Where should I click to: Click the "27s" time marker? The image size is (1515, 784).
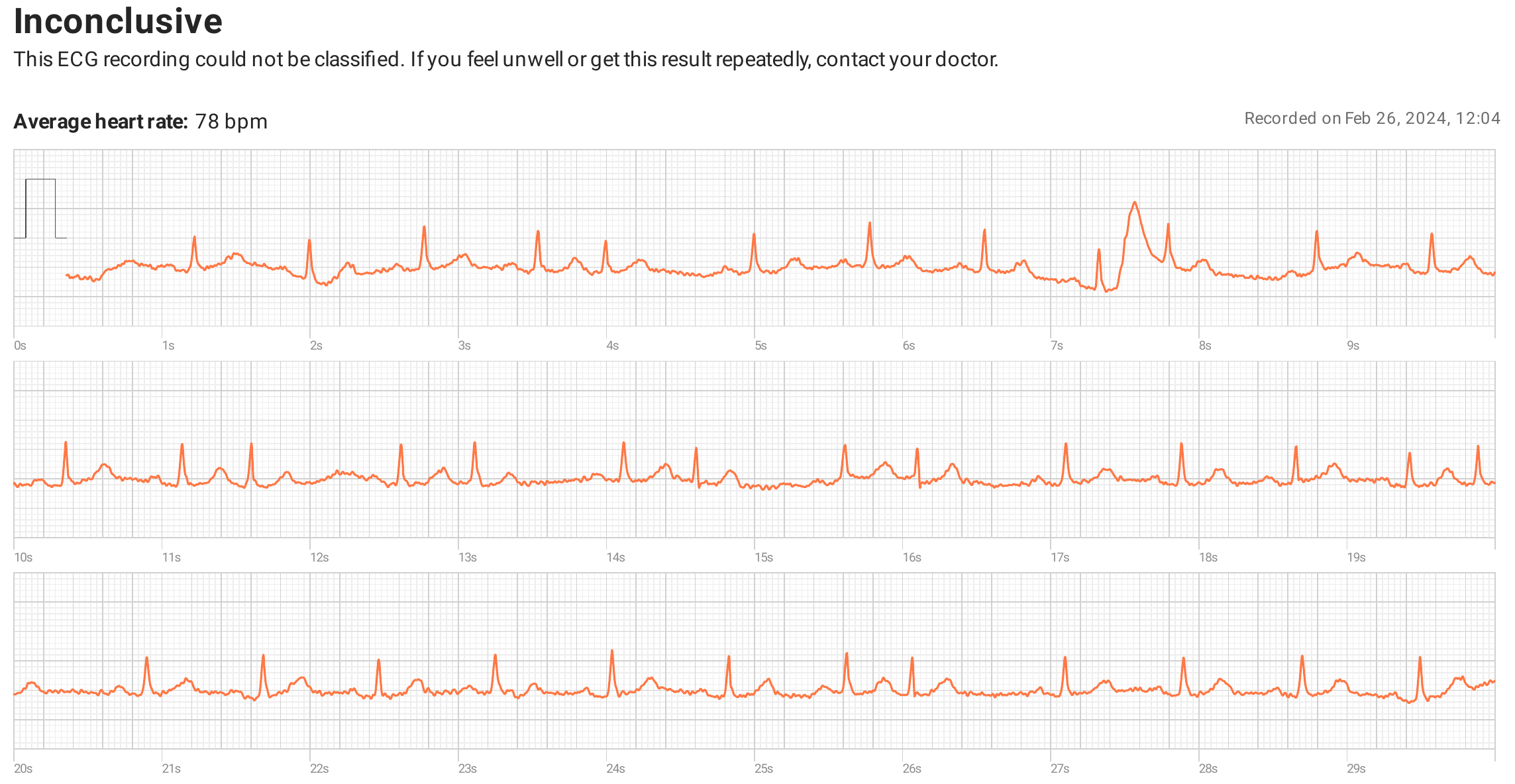pos(1060,769)
